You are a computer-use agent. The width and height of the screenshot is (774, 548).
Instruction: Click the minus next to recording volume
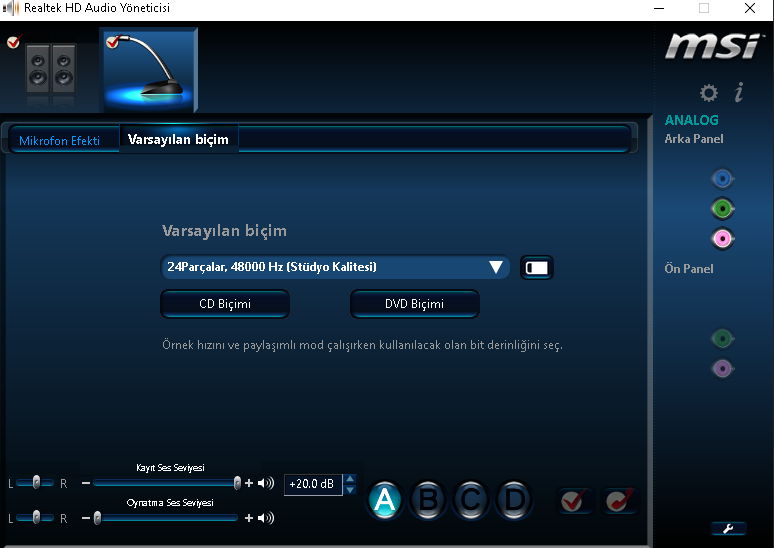pyautogui.click(x=86, y=483)
